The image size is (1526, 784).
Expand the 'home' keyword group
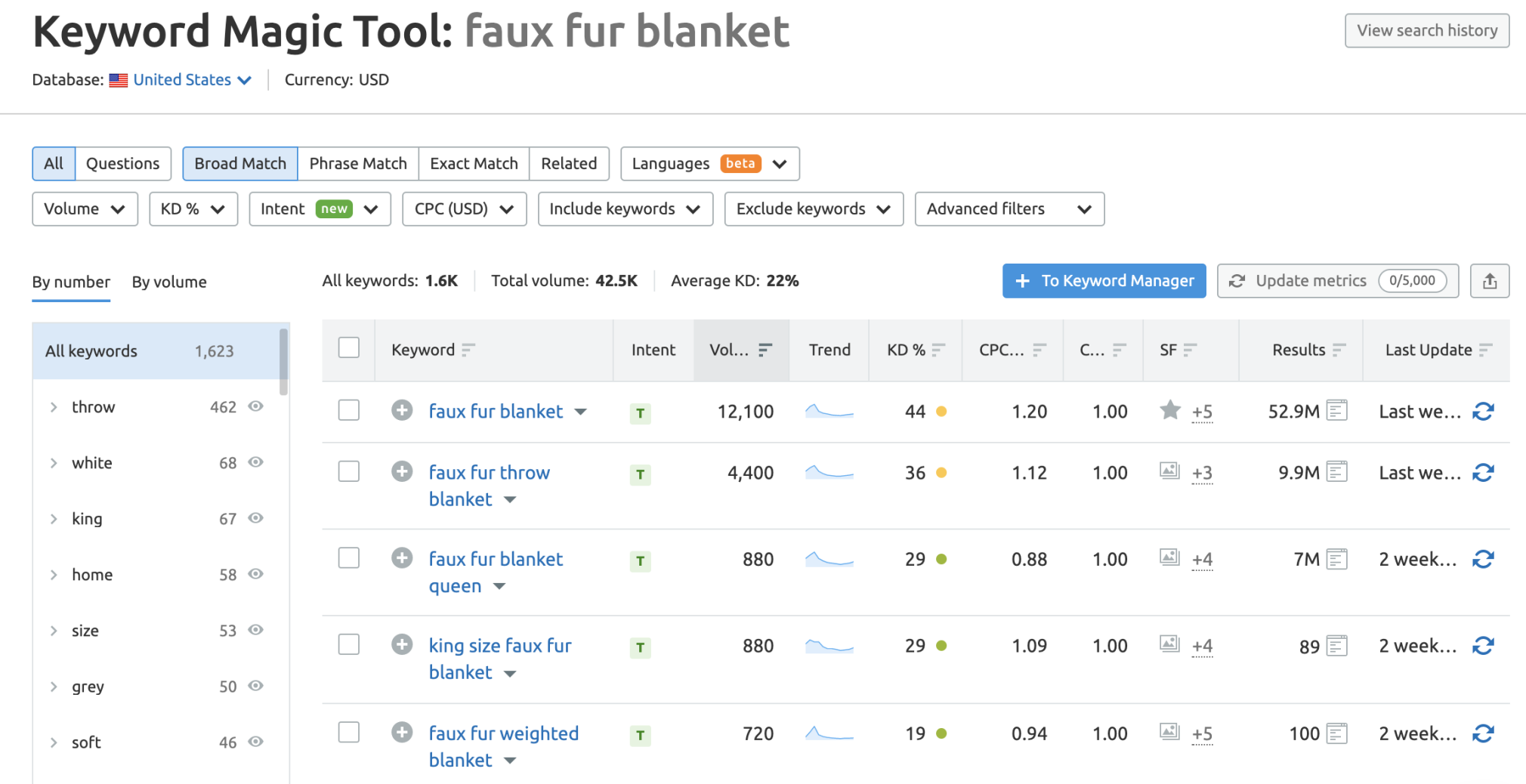pyautogui.click(x=54, y=575)
